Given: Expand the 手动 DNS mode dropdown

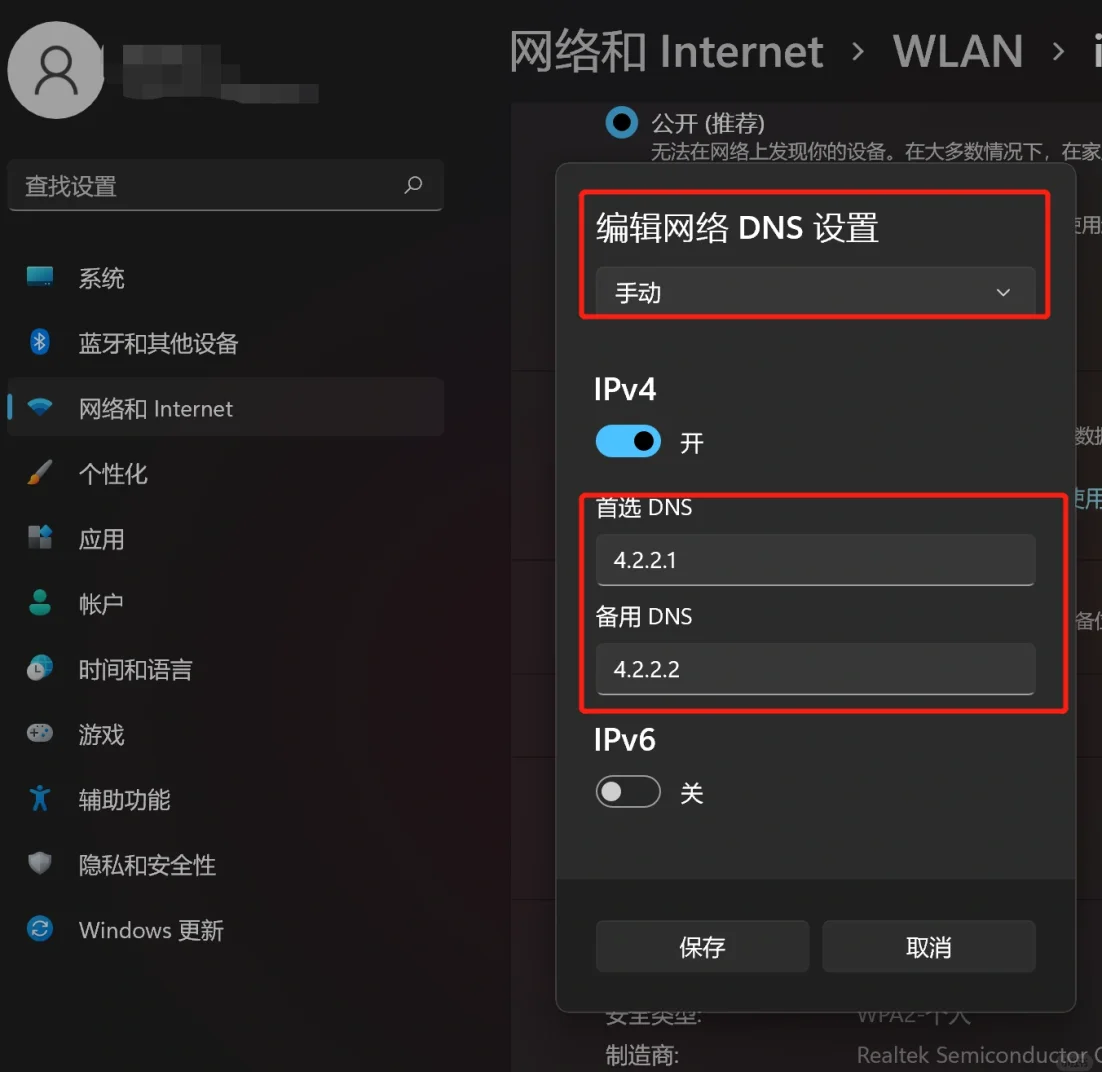Looking at the screenshot, I should click(x=815, y=292).
